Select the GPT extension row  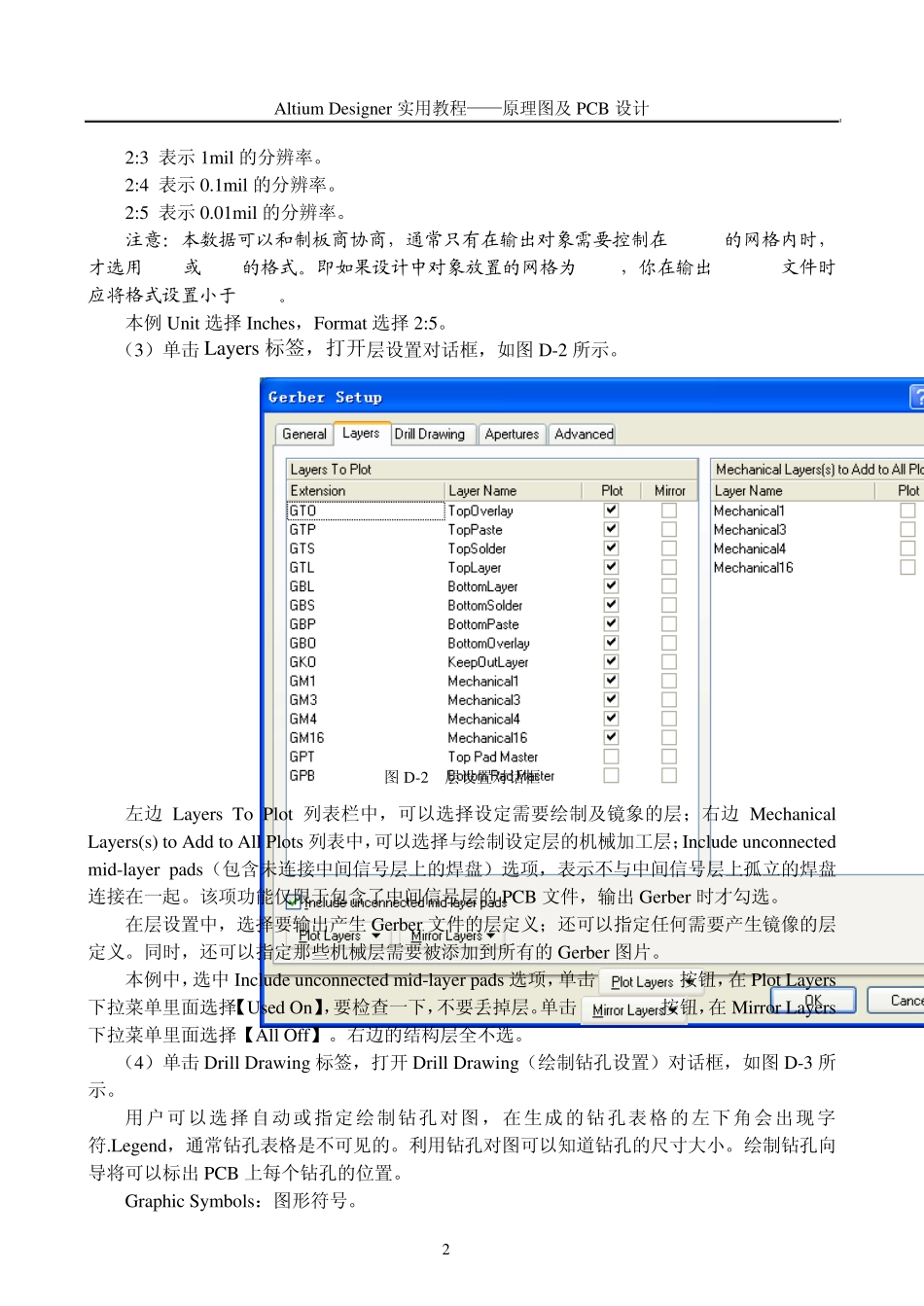(x=302, y=757)
